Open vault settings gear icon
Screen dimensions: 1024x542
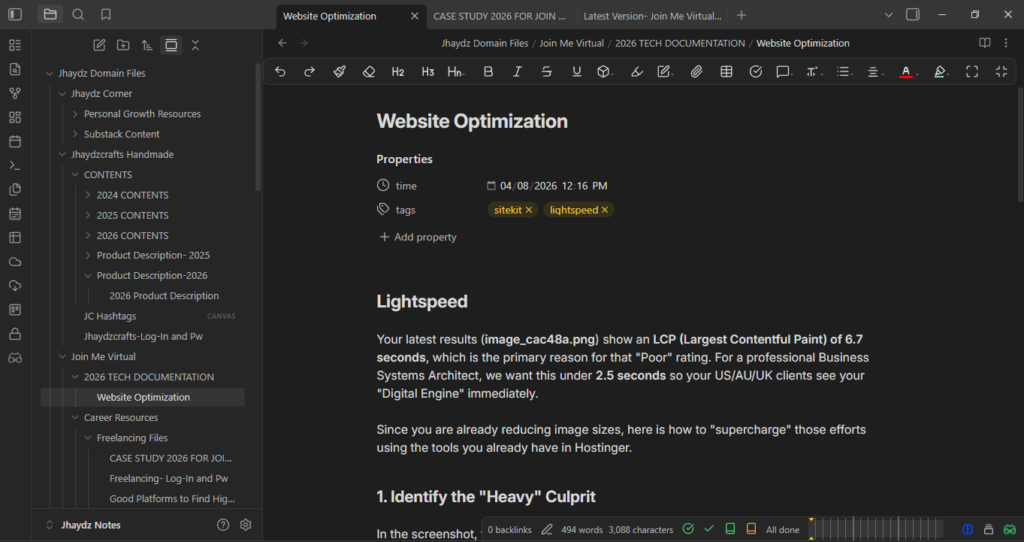(x=246, y=525)
